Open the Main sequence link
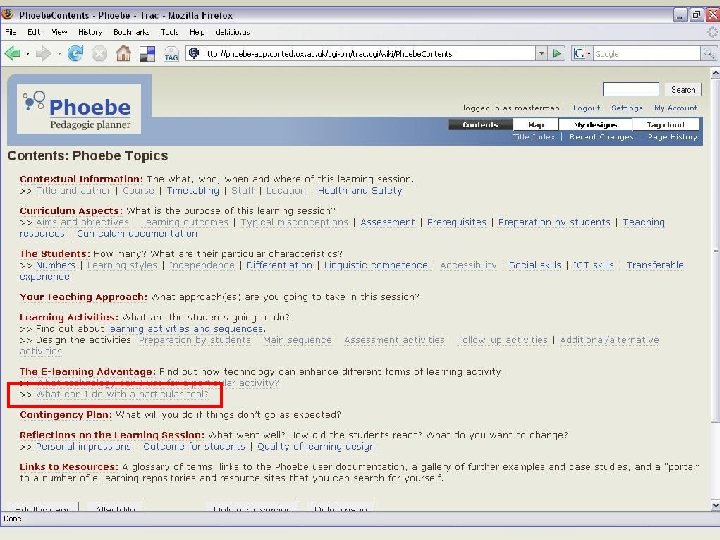 (x=298, y=340)
